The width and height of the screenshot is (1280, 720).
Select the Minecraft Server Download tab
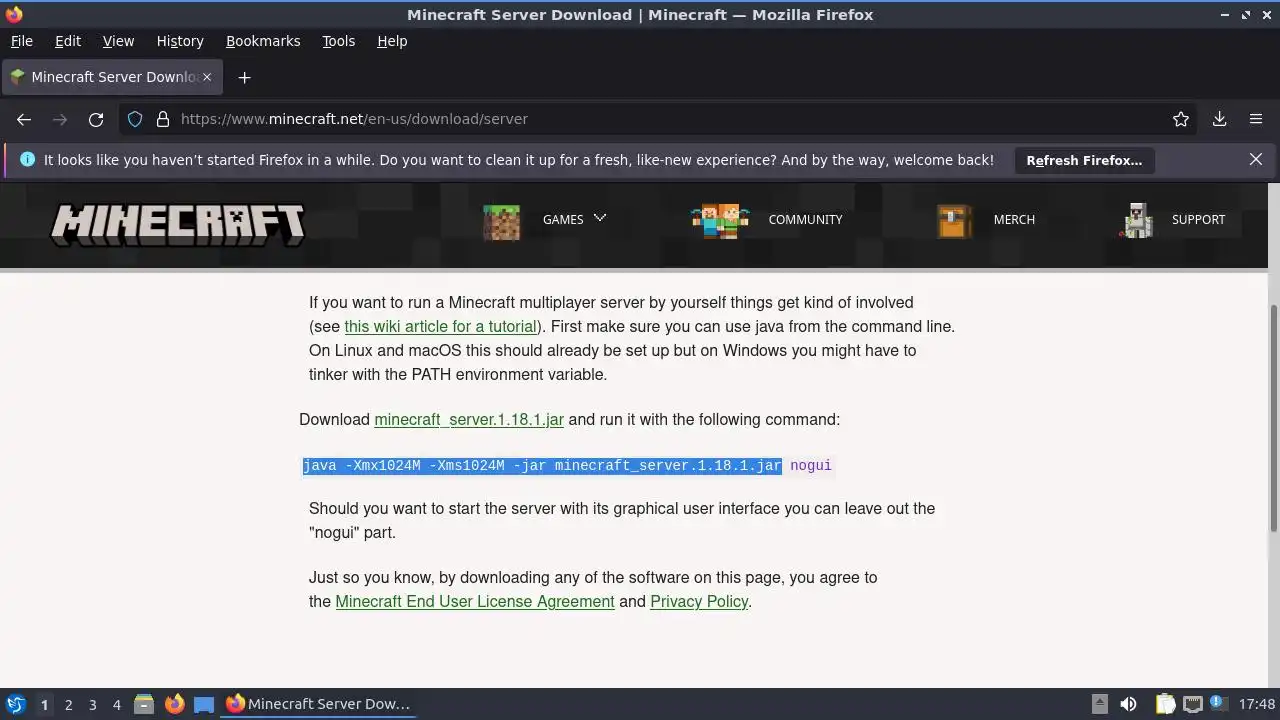click(111, 77)
